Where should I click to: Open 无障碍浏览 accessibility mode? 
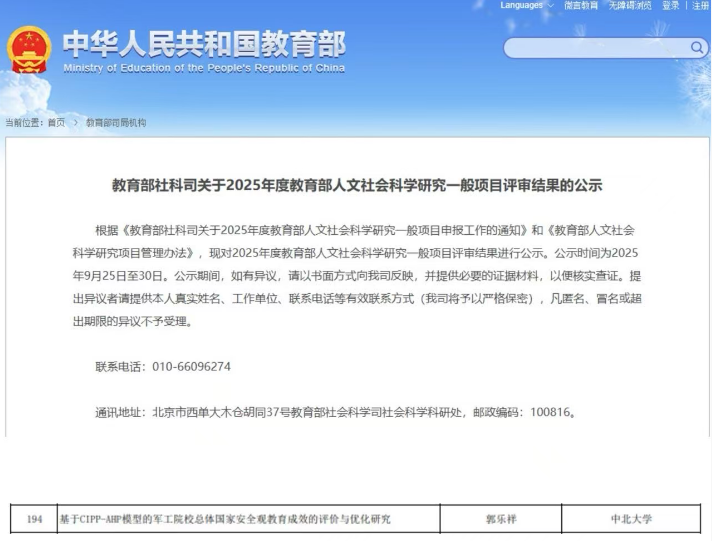pyautogui.click(x=630, y=6)
